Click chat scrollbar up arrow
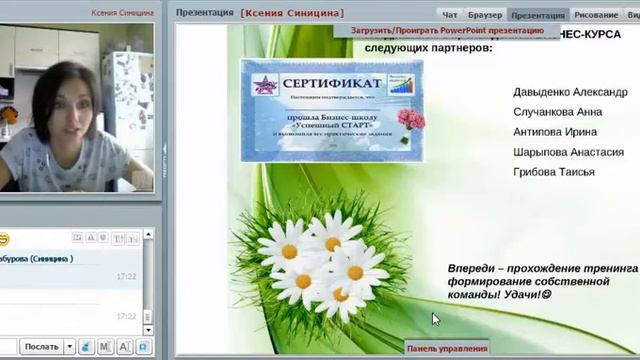Image resolution: width=640 pixels, height=360 pixels. coord(148,234)
